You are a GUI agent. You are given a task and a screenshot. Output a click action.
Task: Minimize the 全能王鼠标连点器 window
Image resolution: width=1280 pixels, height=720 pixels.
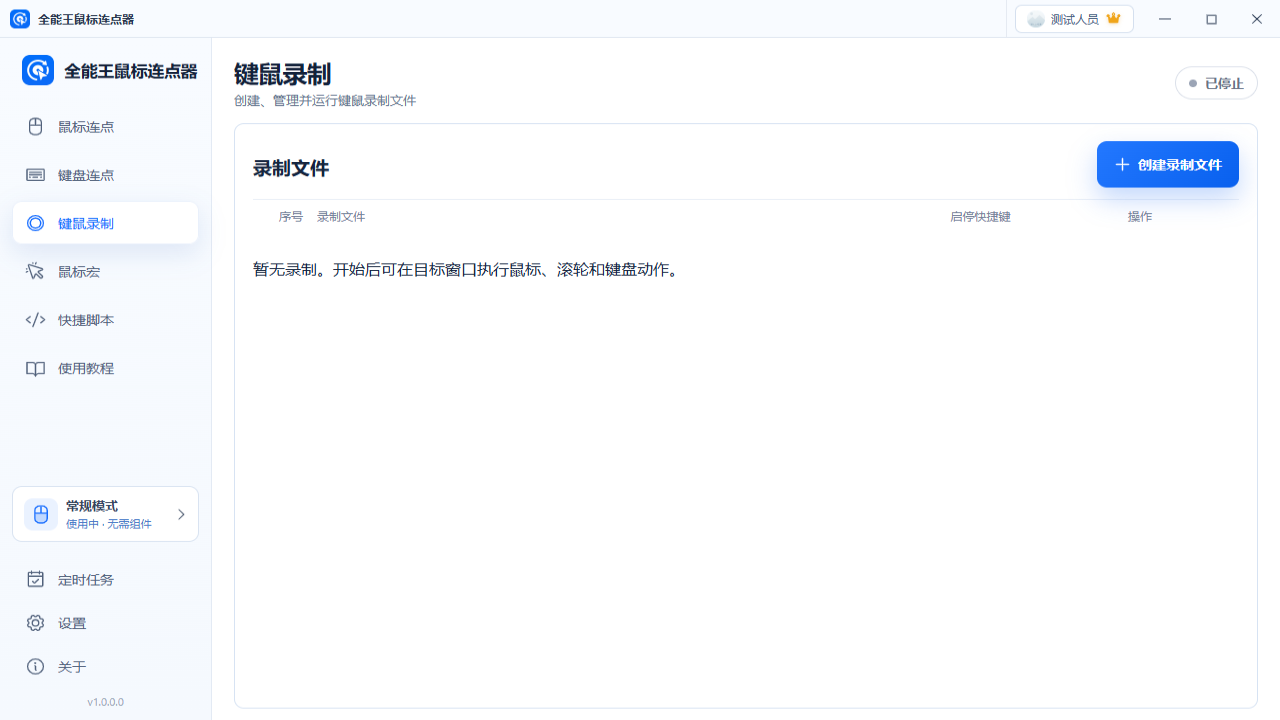tap(1166, 19)
